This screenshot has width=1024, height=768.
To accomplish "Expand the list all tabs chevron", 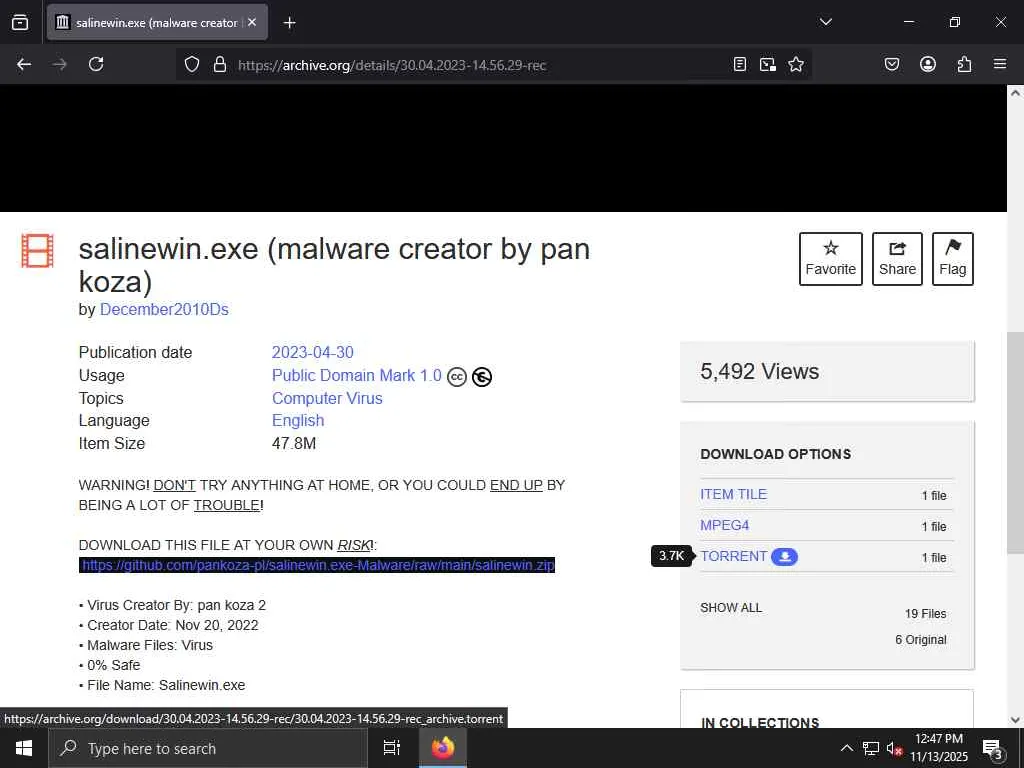I will point(825,22).
